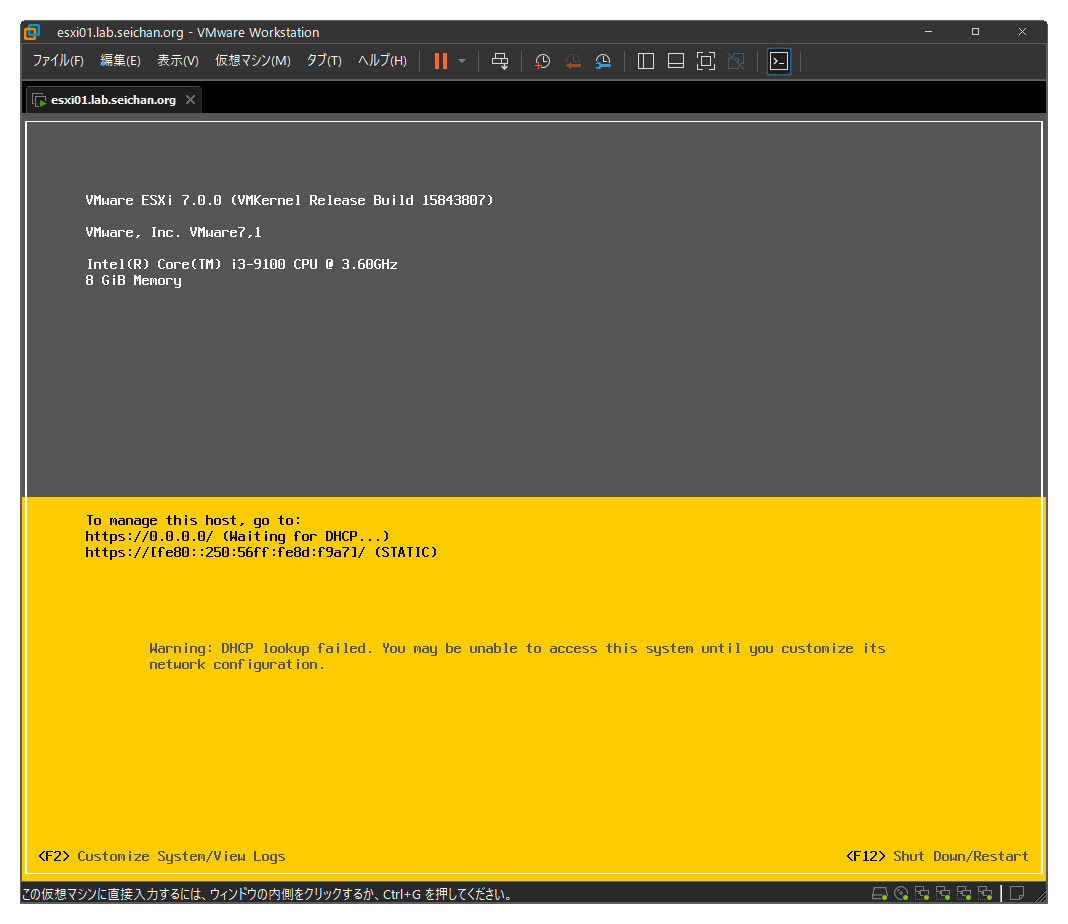This screenshot has width=1068, height=924.
Task: Open the ファイル(F) menu
Action: pyautogui.click(x=58, y=61)
